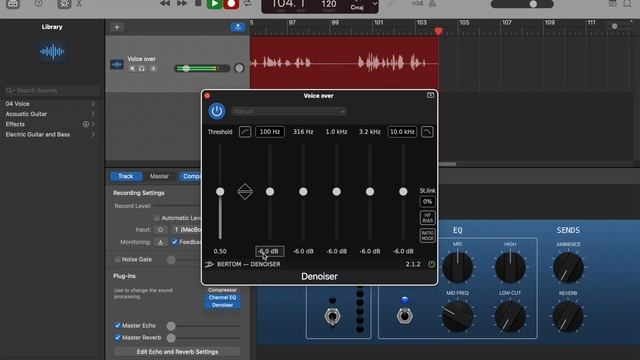Screen dimensions: 640x360
Task: Uncheck the Master Reverb checkbox
Action: pyautogui.click(x=118, y=338)
